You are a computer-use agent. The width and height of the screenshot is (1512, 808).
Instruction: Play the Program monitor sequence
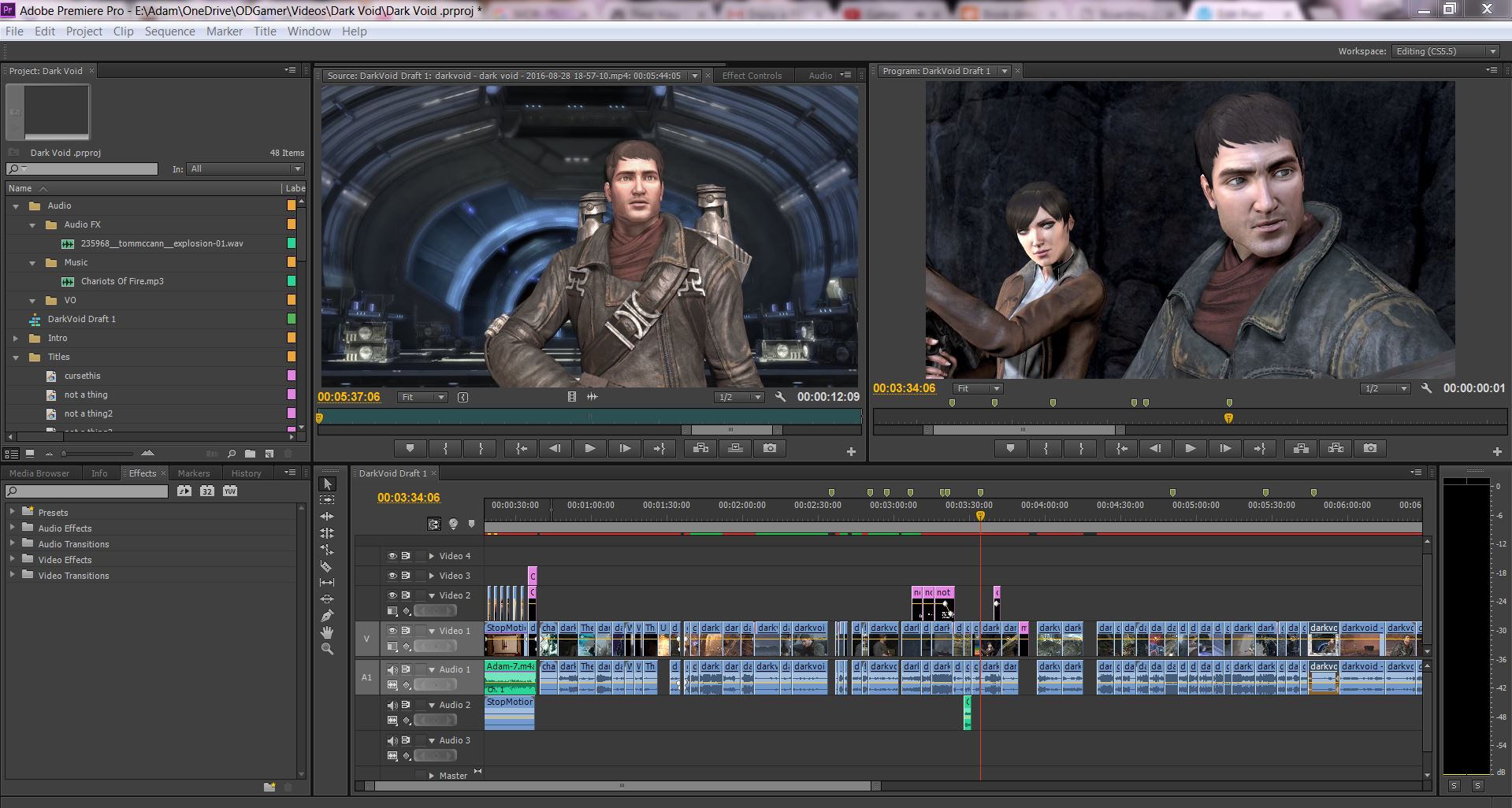pyautogui.click(x=1190, y=448)
